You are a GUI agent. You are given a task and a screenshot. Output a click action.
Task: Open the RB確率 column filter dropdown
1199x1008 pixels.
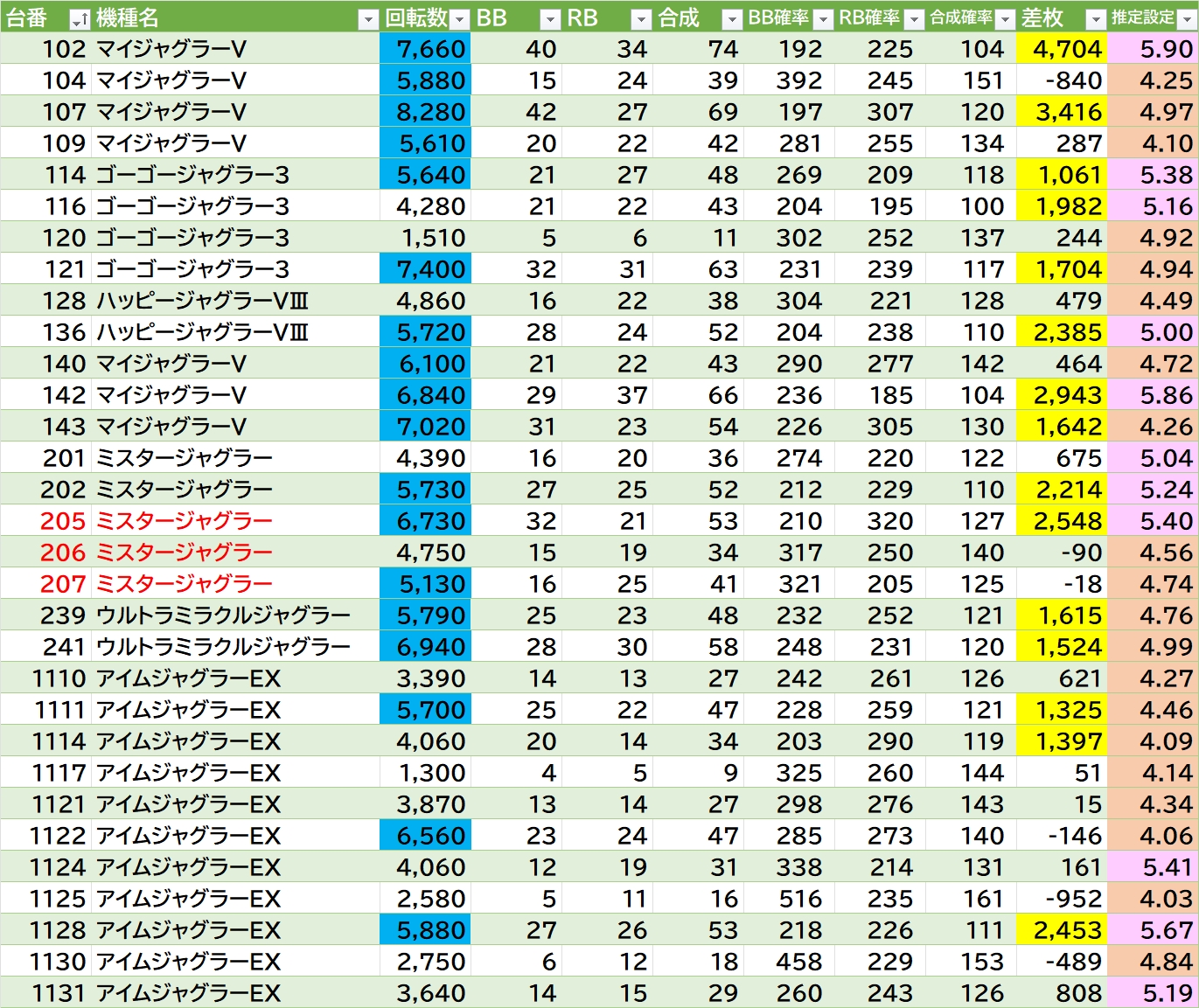(x=914, y=19)
